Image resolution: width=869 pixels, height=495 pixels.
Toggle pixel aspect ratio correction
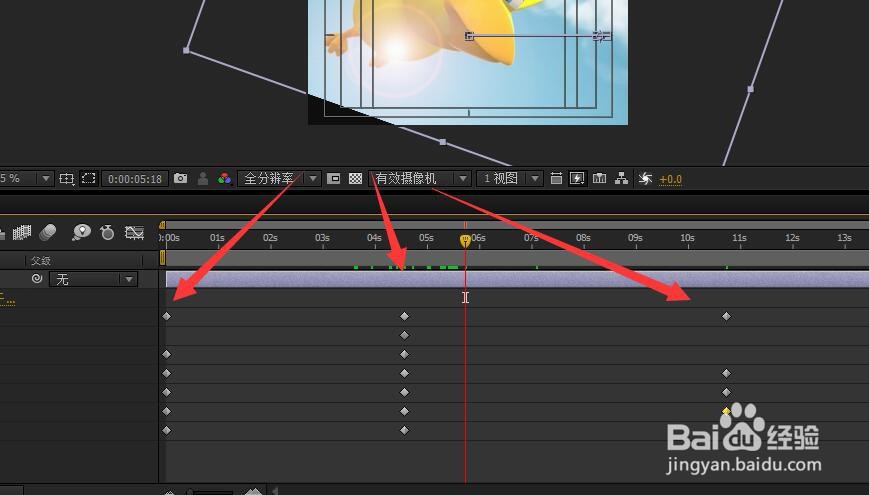tap(556, 178)
